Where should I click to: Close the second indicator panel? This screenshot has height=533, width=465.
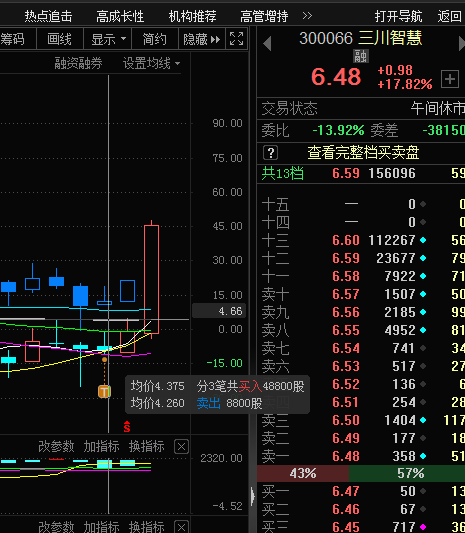(x=181, y=527)
